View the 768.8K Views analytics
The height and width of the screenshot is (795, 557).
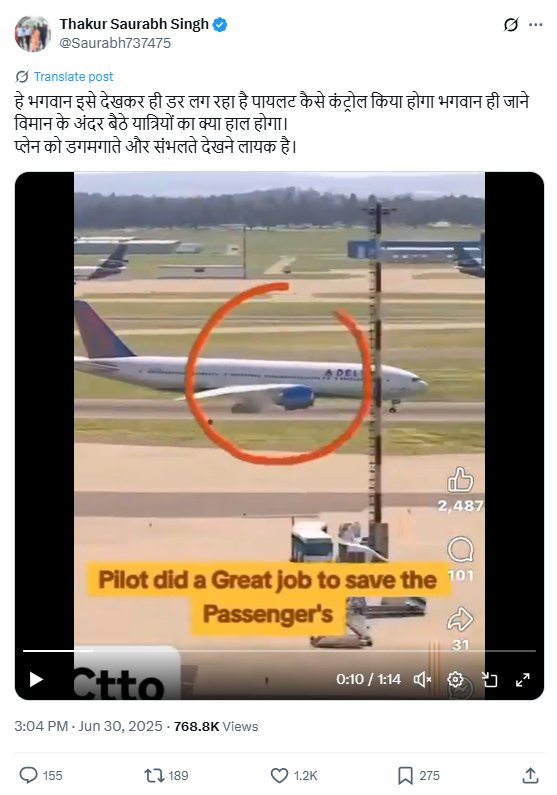[216, 727]
